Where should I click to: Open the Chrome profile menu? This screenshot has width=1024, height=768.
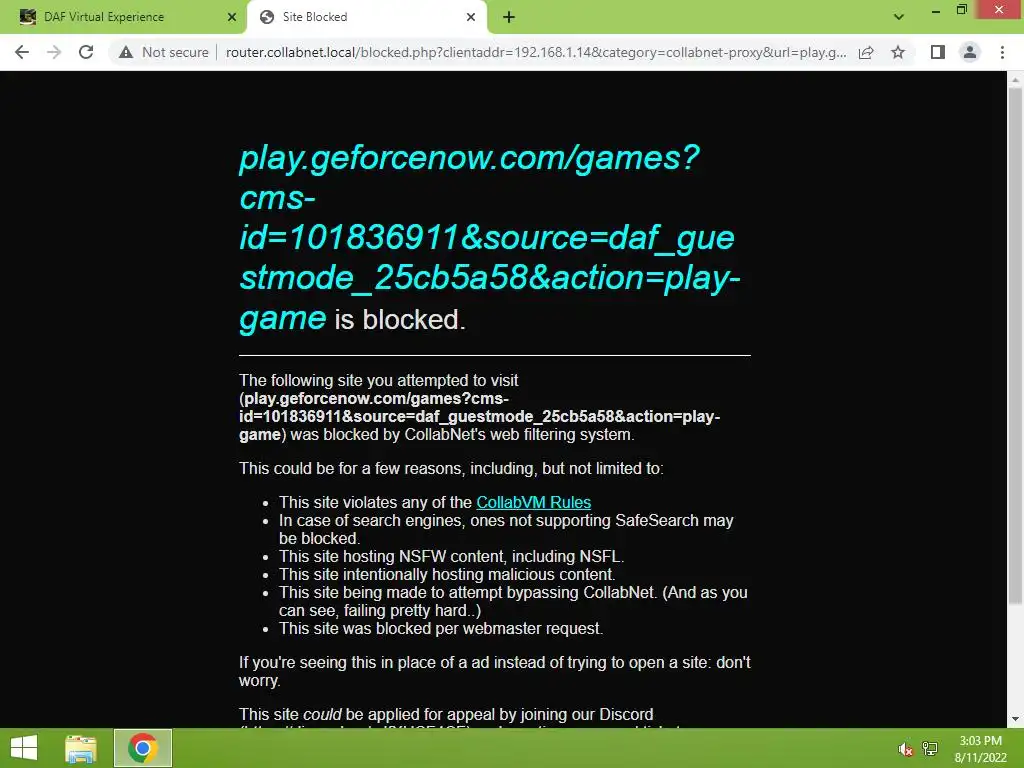(x=970, y=52)
